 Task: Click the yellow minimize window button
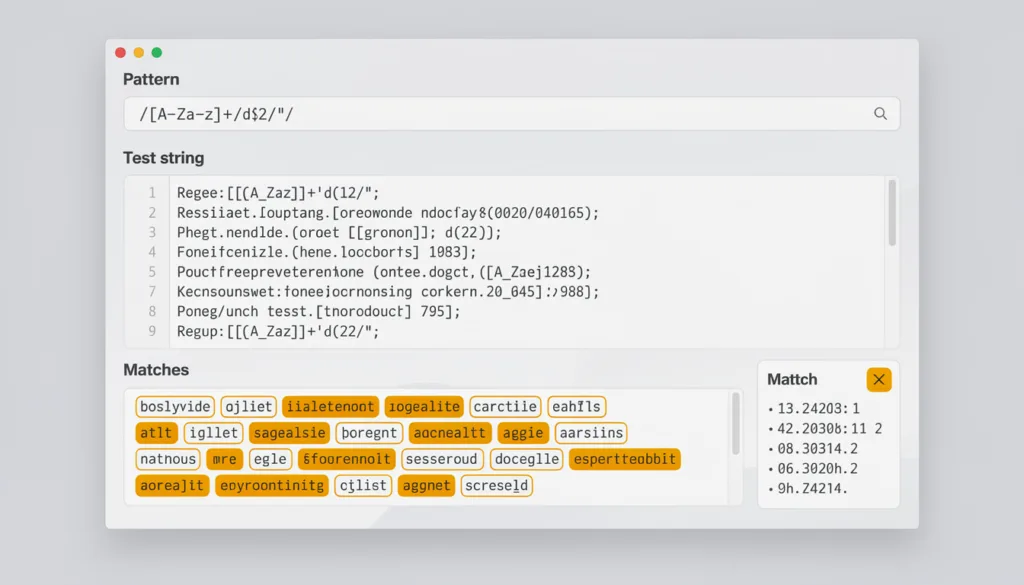139,52
